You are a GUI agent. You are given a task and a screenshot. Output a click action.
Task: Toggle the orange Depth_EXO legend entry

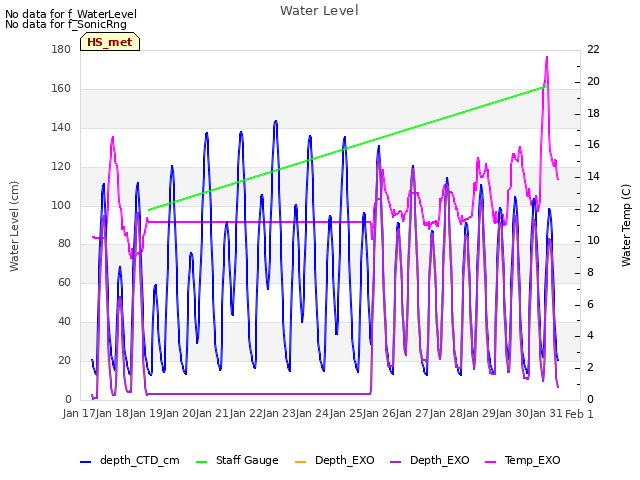tap(334, 460)
